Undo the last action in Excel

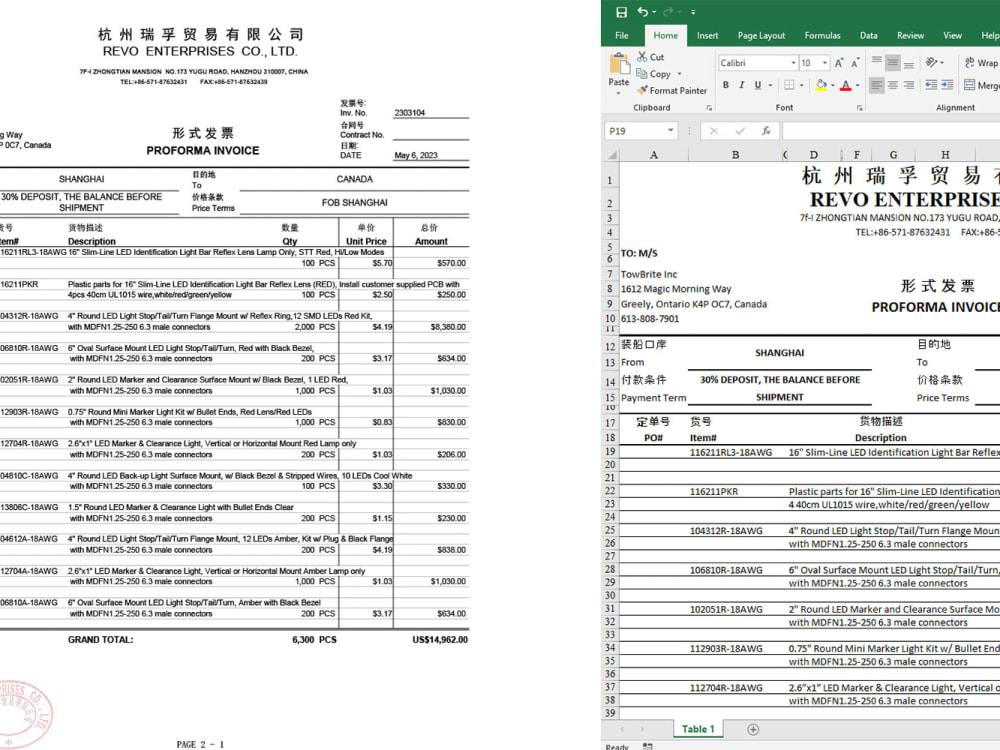point(642,12)
